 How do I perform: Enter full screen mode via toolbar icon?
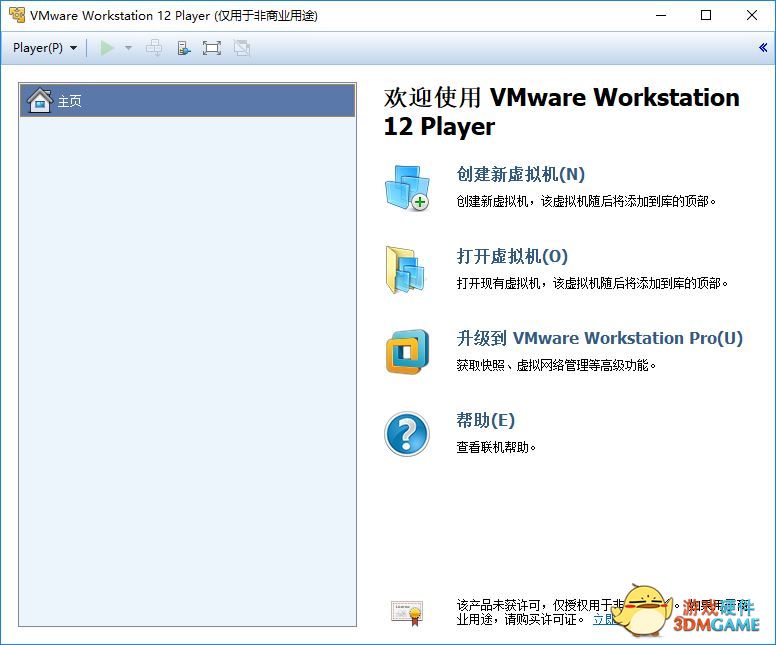coord(212,48)
